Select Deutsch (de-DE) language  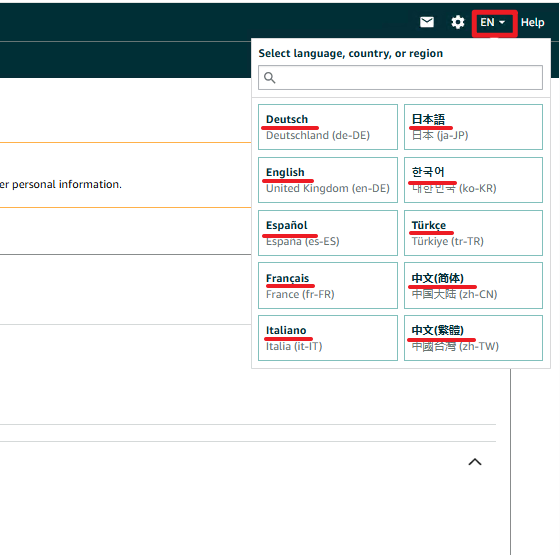pos(328,127)
